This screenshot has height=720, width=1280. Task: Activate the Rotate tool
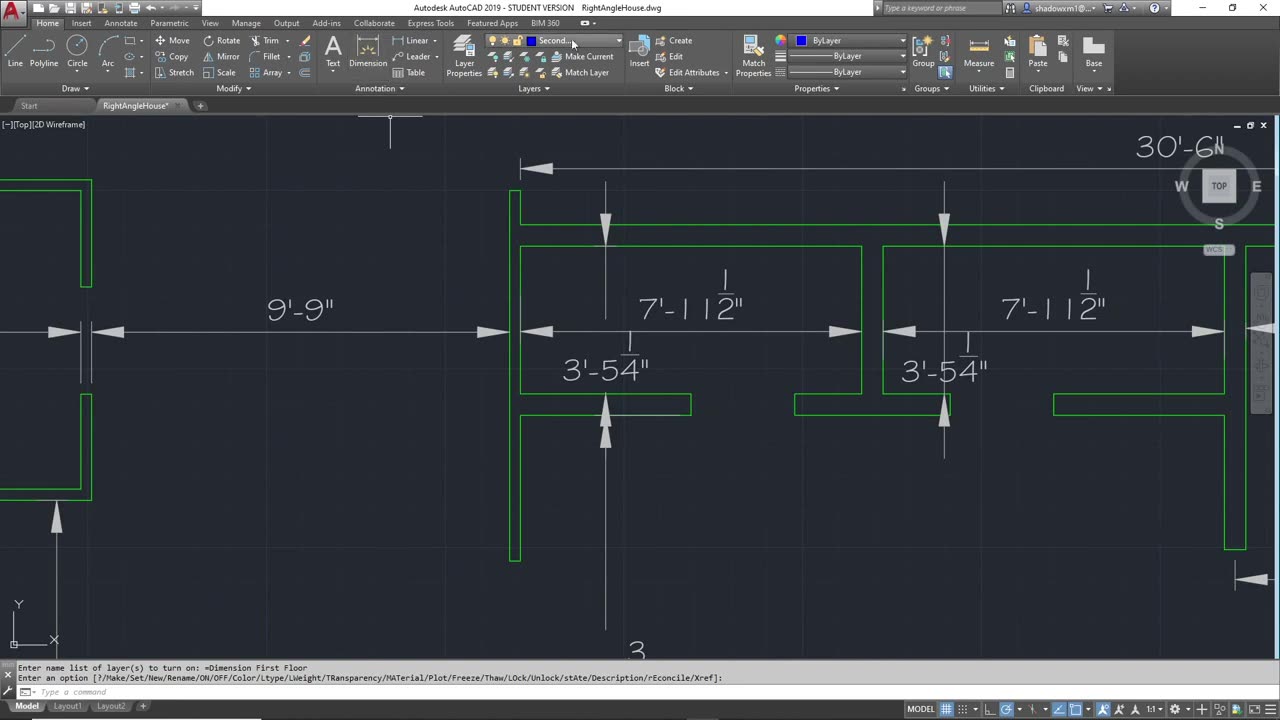[221, 41]
